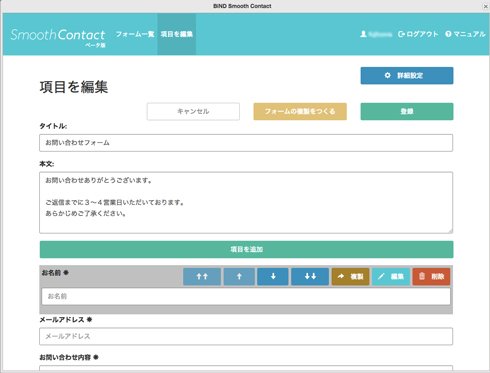Click the green 登録 button
Viewport: 490px width, 373px height.
point(407,111)
